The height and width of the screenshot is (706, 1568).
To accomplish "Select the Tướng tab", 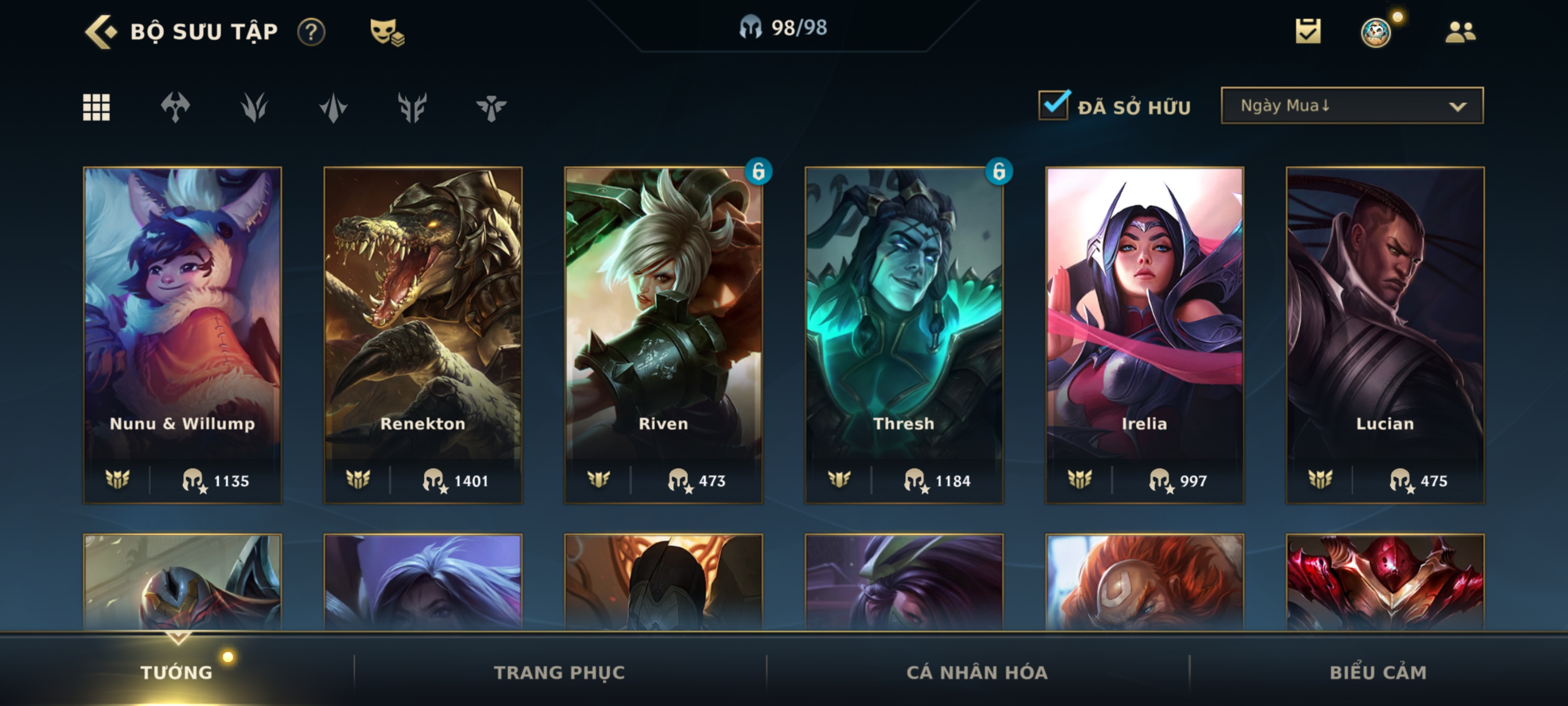I will 176,672.
